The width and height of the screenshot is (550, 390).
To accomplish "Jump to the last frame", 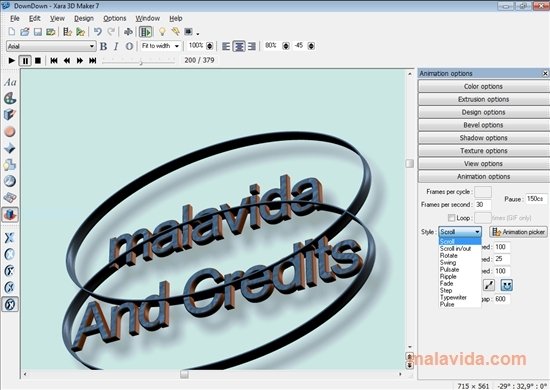I will coord(93,61).
